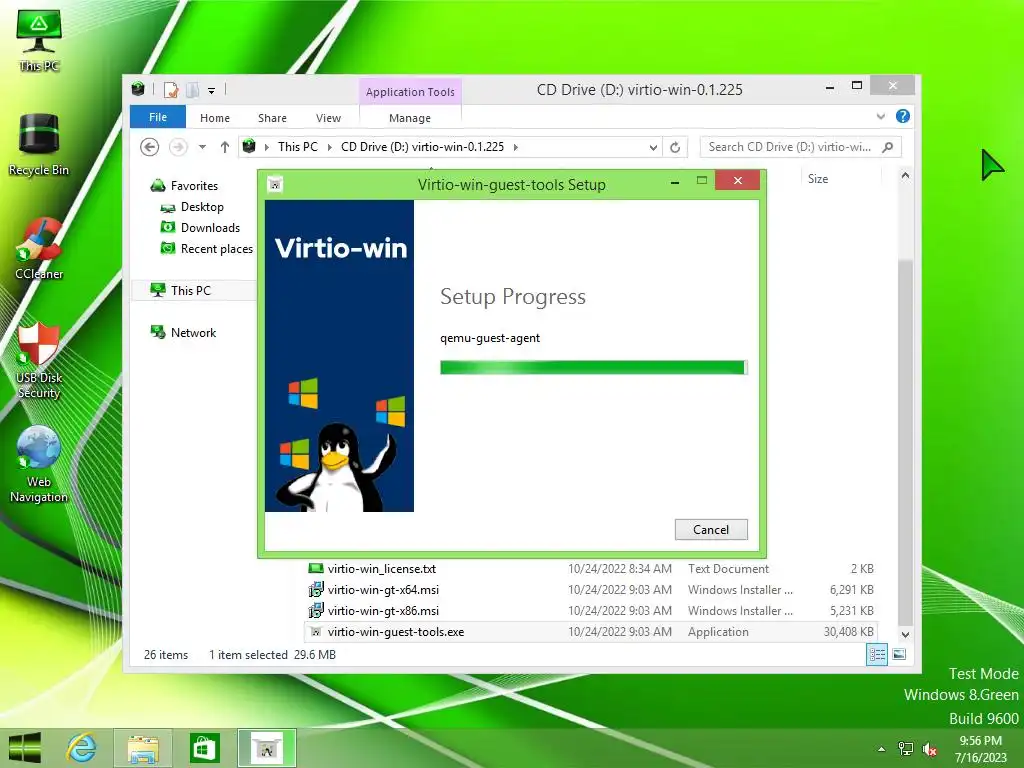Minimize the Virtio-win setup dialog
This screenshot has width=1024, height=768.
coord(675,182)
